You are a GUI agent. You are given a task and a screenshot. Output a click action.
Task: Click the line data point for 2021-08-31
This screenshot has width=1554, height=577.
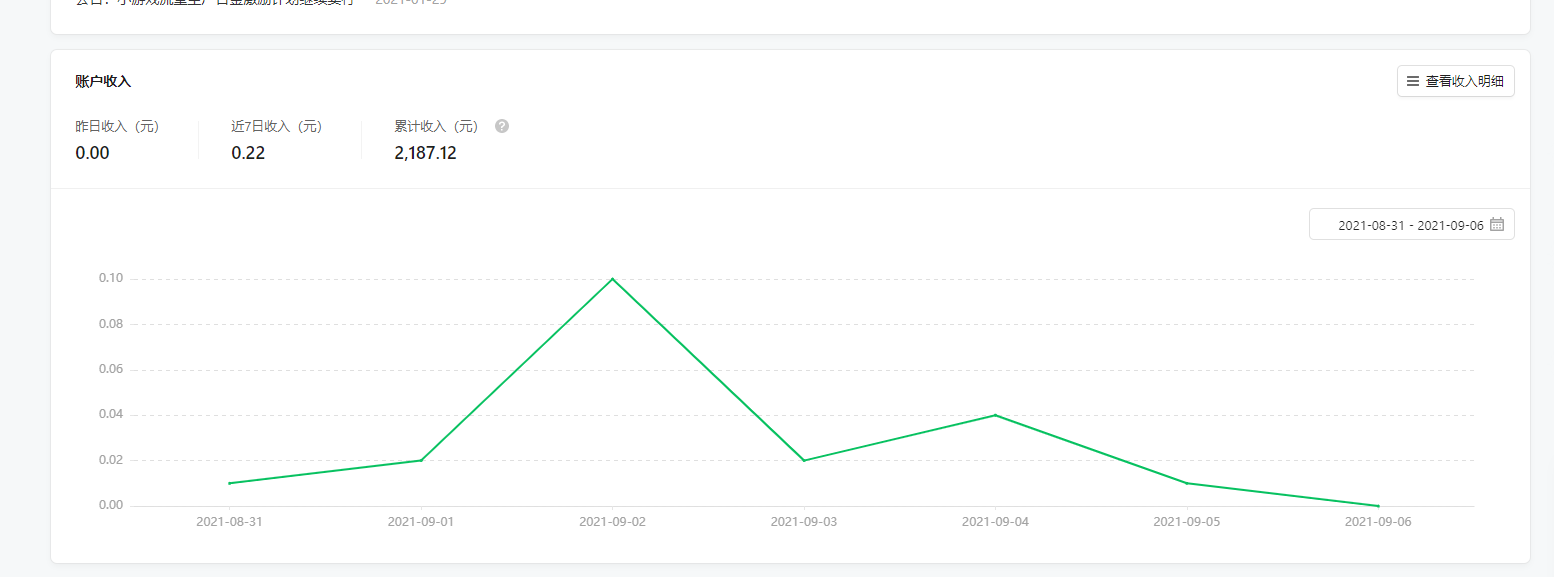(x=229, y=483)
